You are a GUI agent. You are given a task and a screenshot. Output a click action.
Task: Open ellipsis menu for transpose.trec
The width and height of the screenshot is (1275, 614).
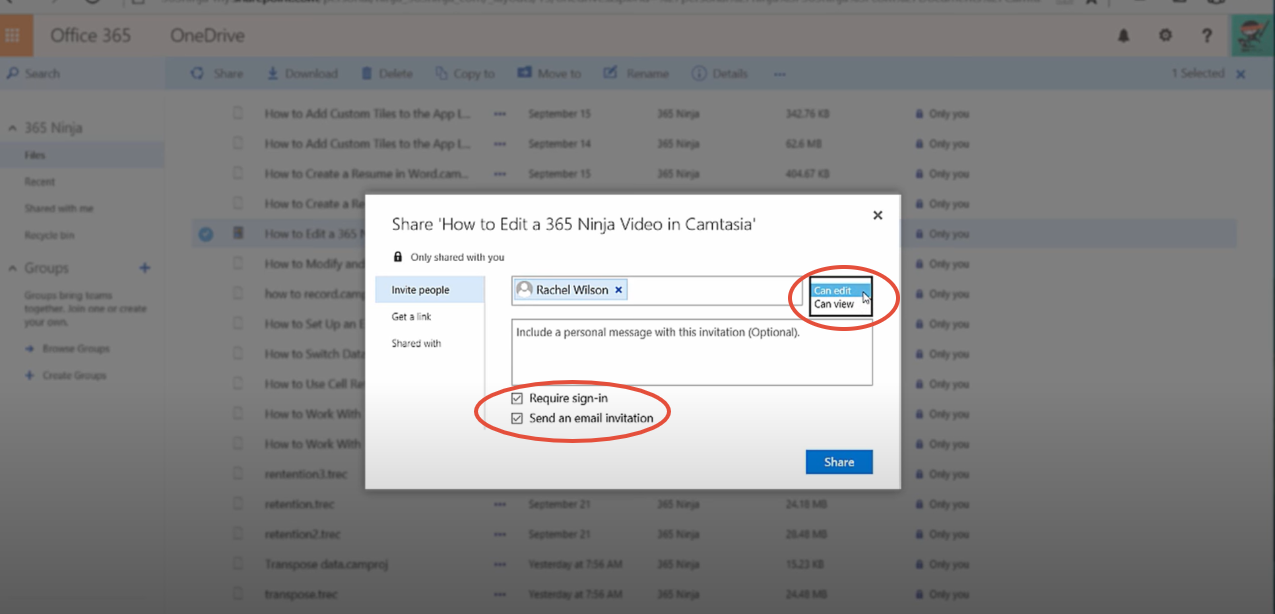point(500,595)
